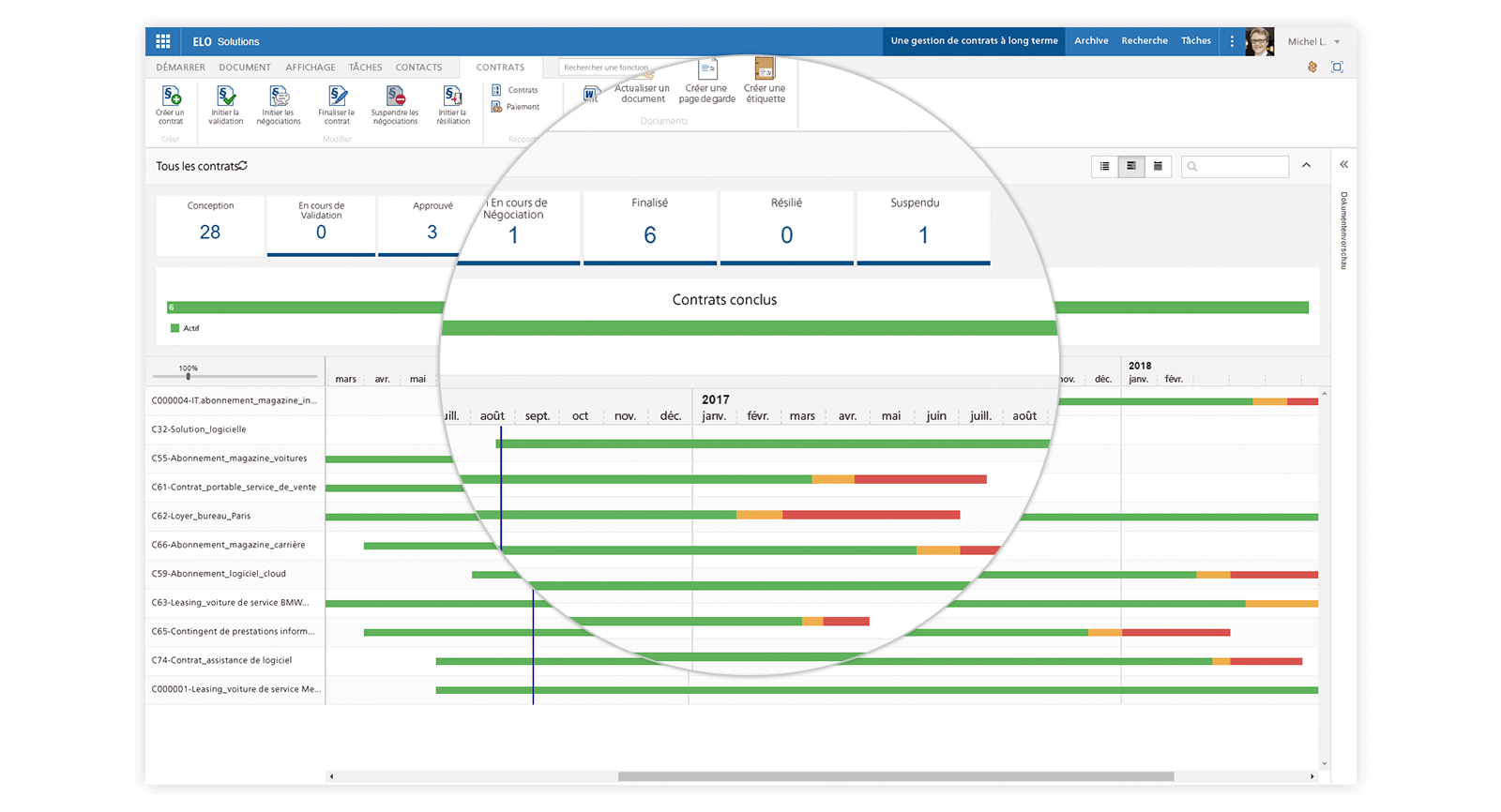Suspend negotiations via 'Suspendre les négociations'
The image size is (1501, 812).
(396, 97)
